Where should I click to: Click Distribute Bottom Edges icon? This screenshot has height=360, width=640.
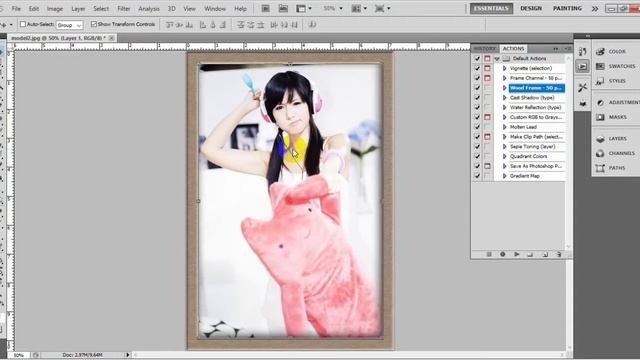coord(260,25)
